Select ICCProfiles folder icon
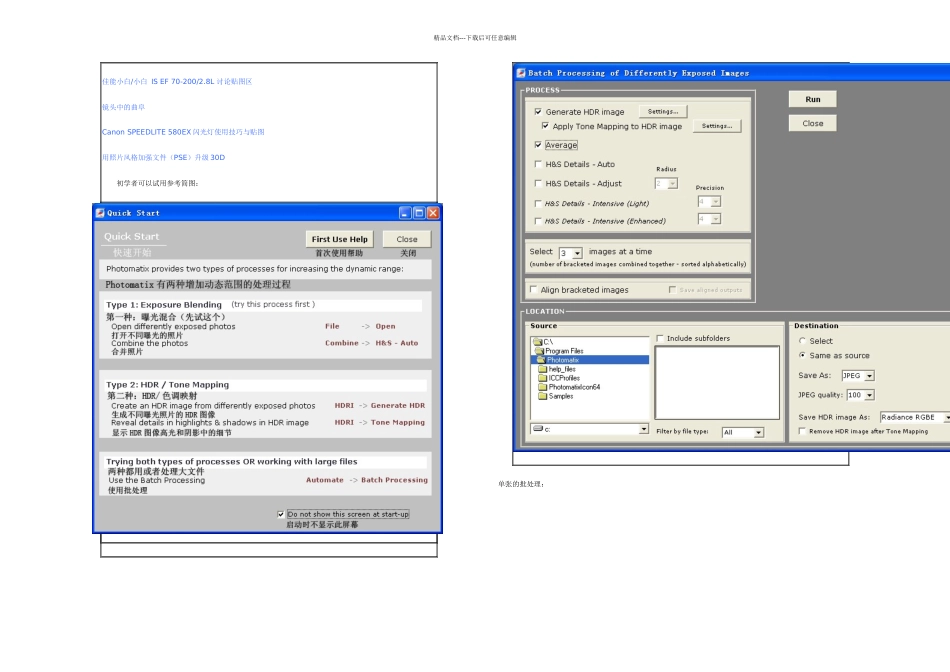Viewport: 950px width, 672px height. [542, 378]
